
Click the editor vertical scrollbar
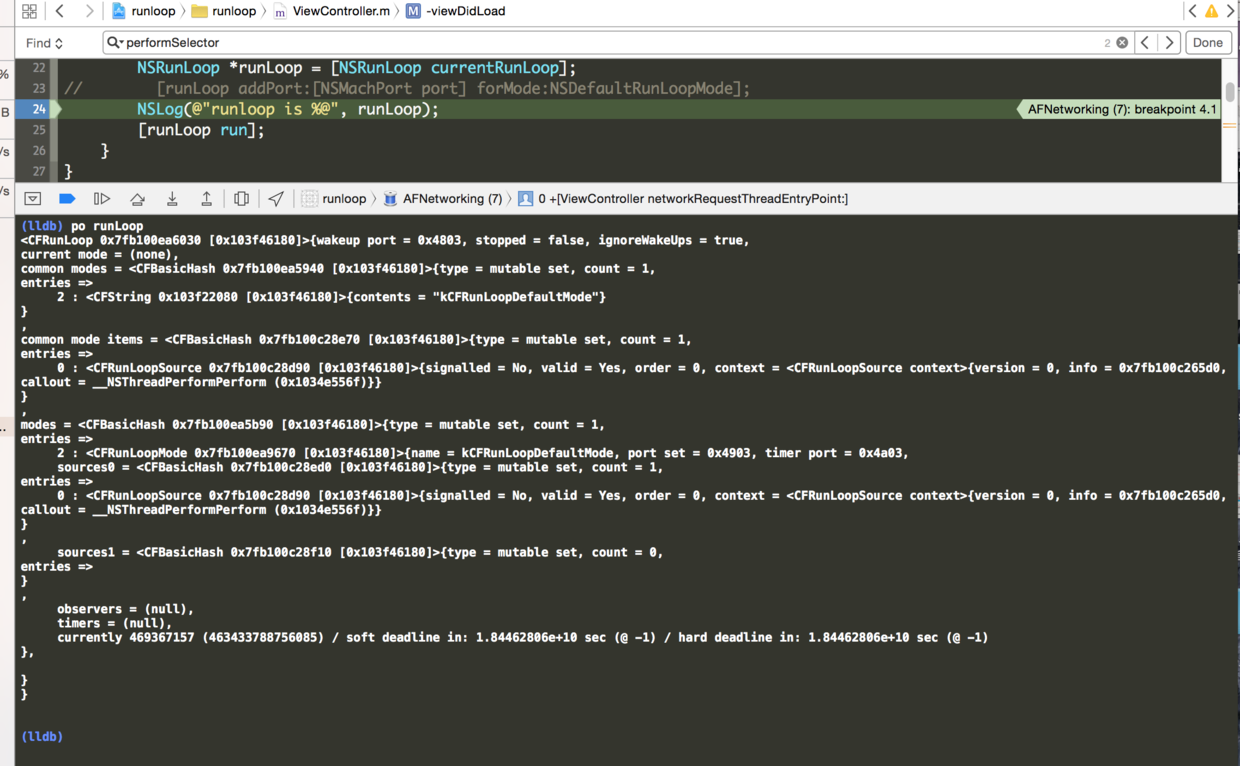click(x=1230, y=91)
